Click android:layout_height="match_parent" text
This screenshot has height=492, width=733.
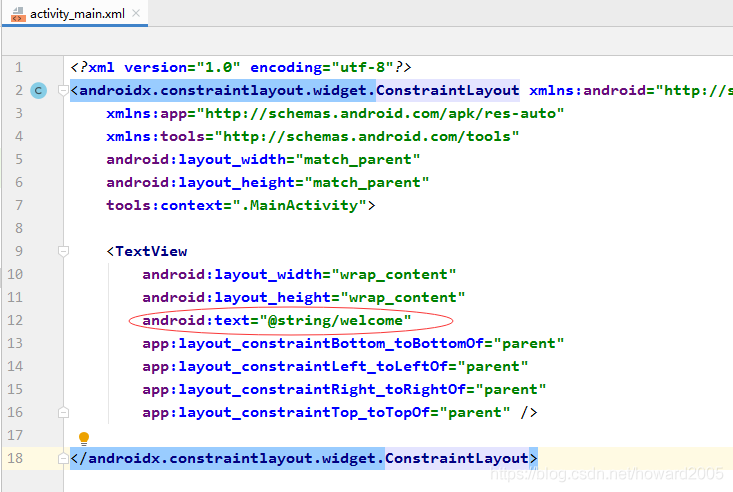pyautogui.click(x=267, y=182)
